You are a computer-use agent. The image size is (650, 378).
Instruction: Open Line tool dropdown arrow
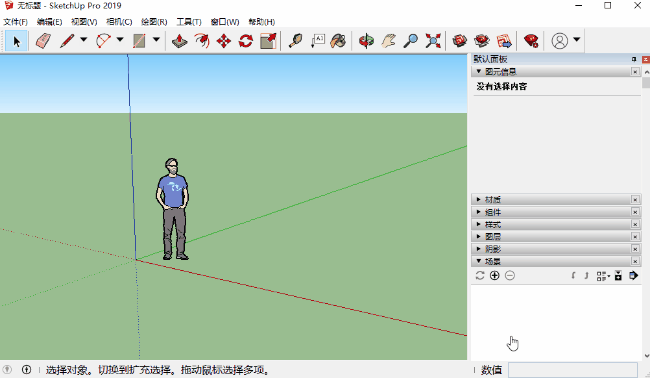click(x=84, y=40)
